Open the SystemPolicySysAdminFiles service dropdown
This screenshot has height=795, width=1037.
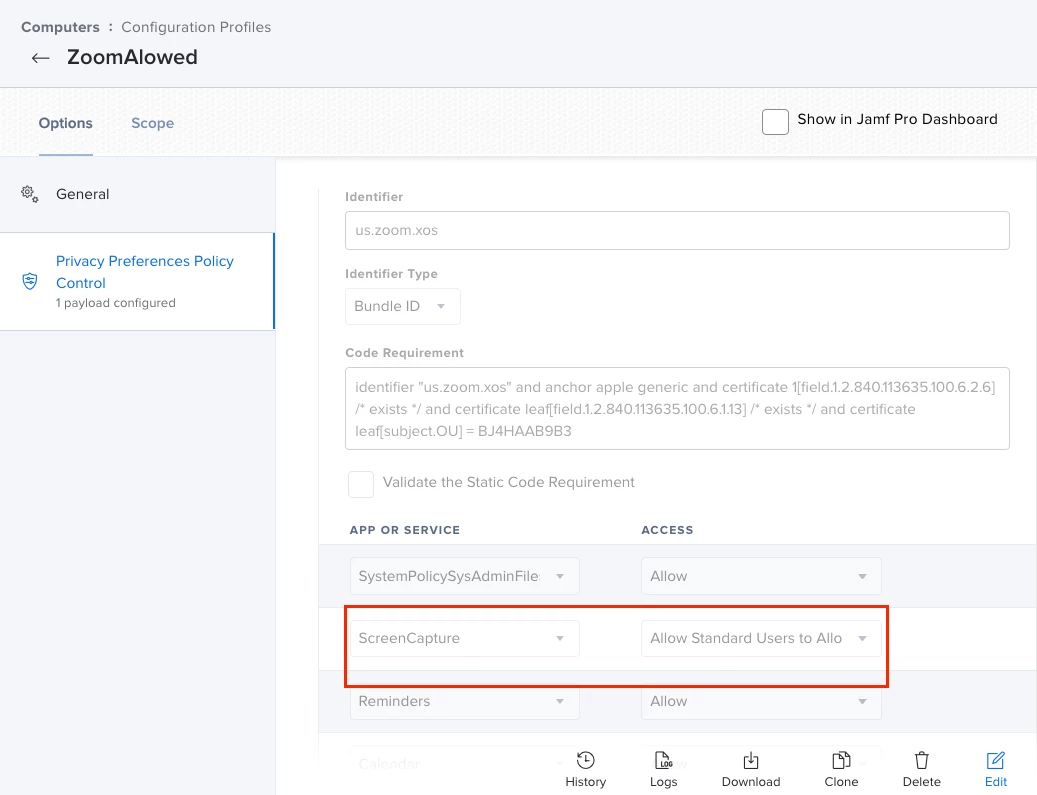point(464,576)
